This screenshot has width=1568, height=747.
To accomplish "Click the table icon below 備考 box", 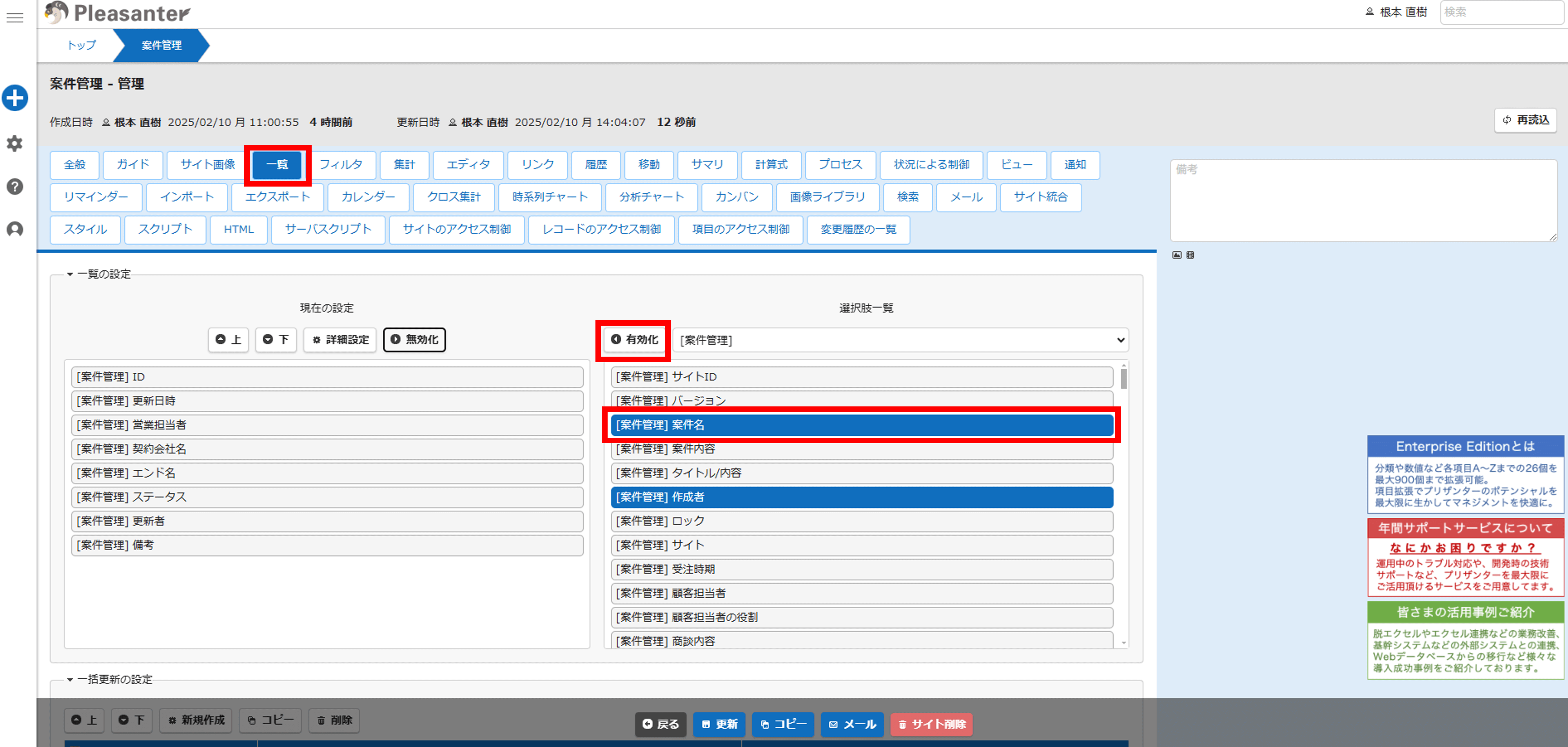I will (x=1190, y=255).
